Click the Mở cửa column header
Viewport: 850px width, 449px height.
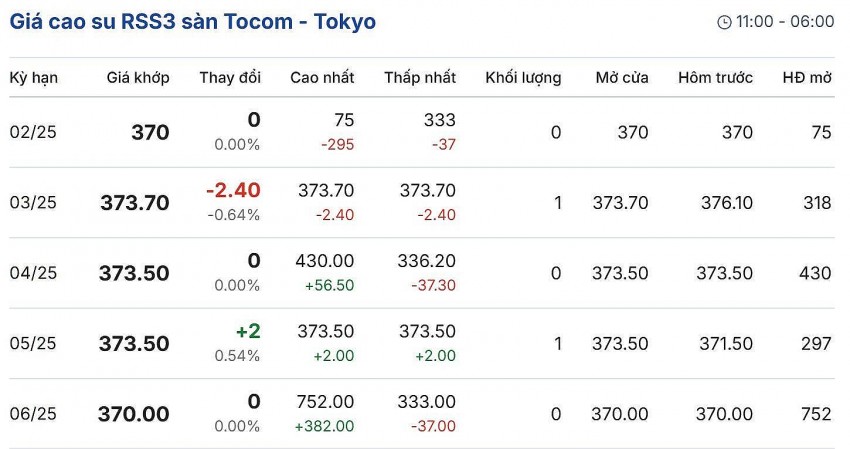pyautogui.click(x=621, y=77)
